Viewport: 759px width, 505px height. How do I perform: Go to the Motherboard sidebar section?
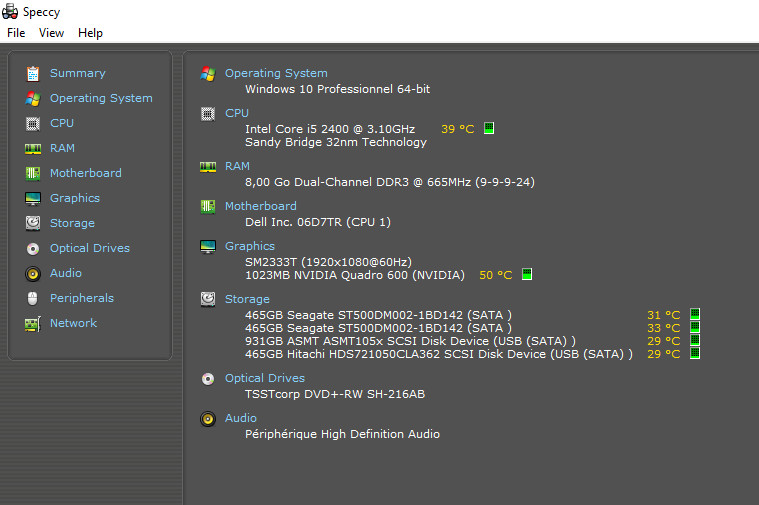[x=86, y=173]
